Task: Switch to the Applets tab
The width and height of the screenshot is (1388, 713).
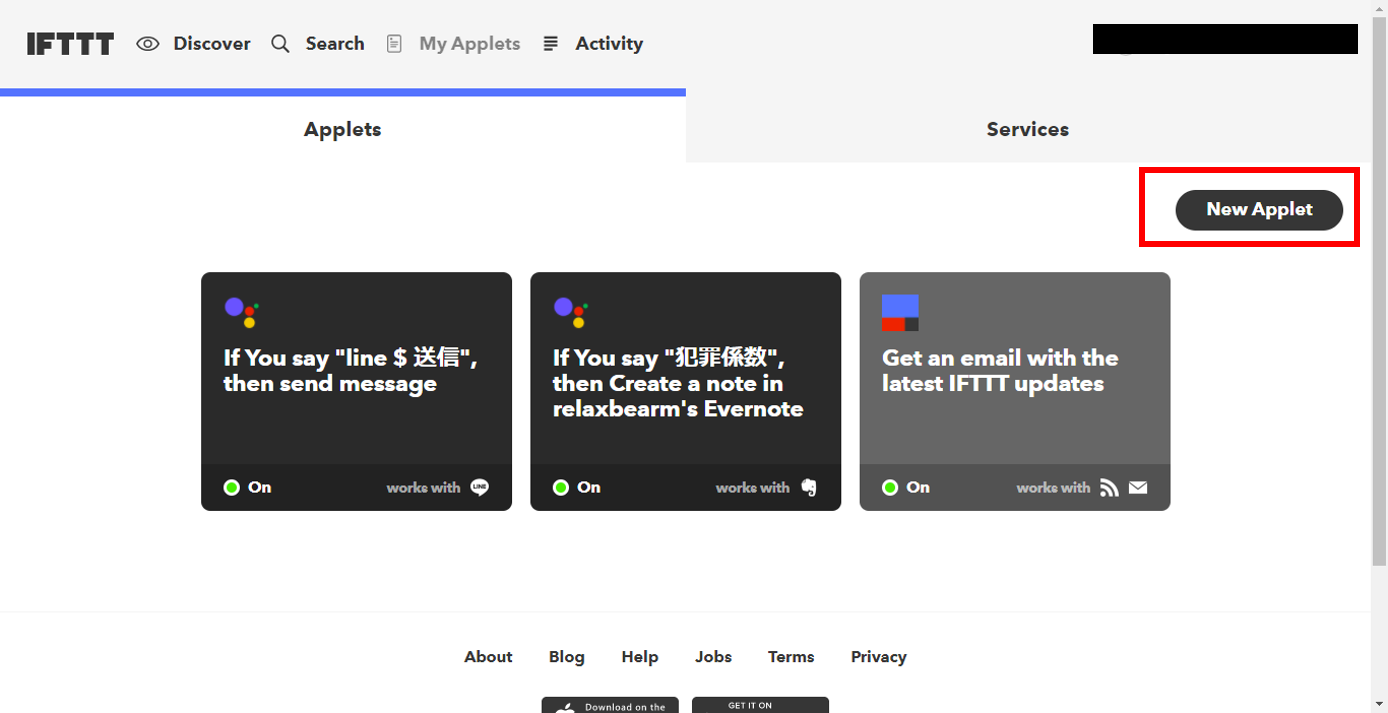Action: pyautogui.click(x=343, y=129)
